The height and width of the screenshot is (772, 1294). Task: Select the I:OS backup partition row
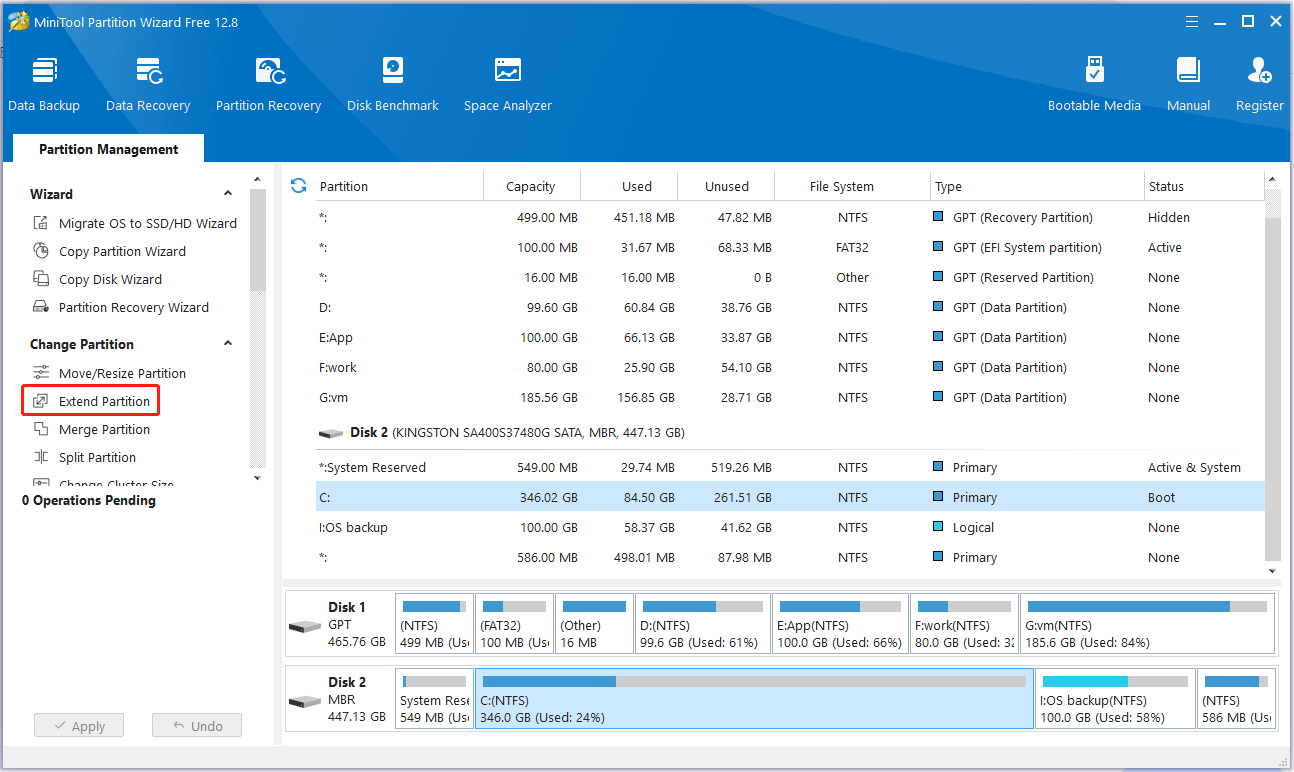(x=790, y=527)
